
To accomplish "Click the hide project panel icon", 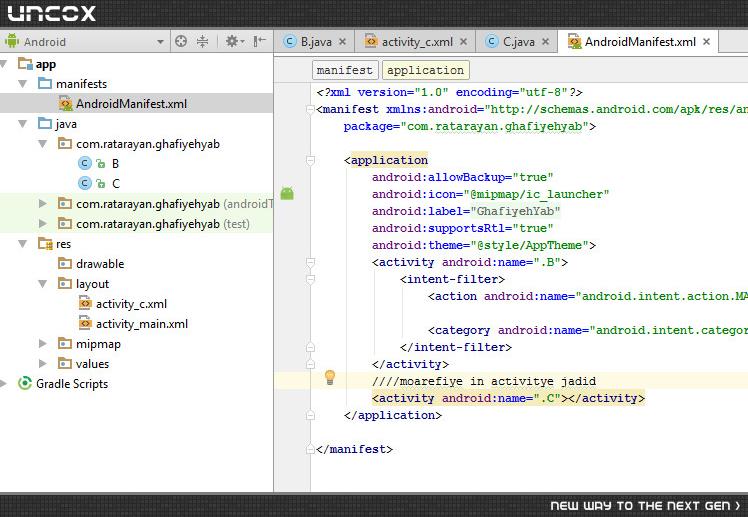I will pos(260,41).
